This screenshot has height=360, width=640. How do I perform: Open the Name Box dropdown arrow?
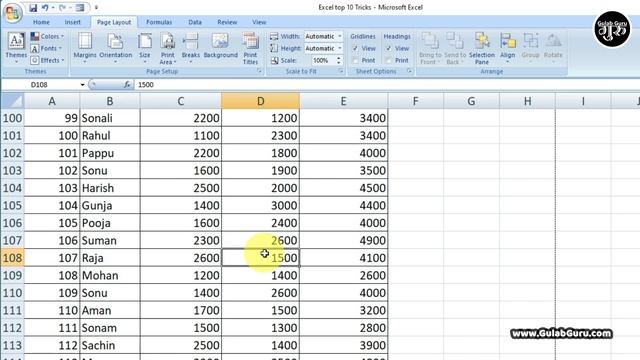click(x=82, y=84)
